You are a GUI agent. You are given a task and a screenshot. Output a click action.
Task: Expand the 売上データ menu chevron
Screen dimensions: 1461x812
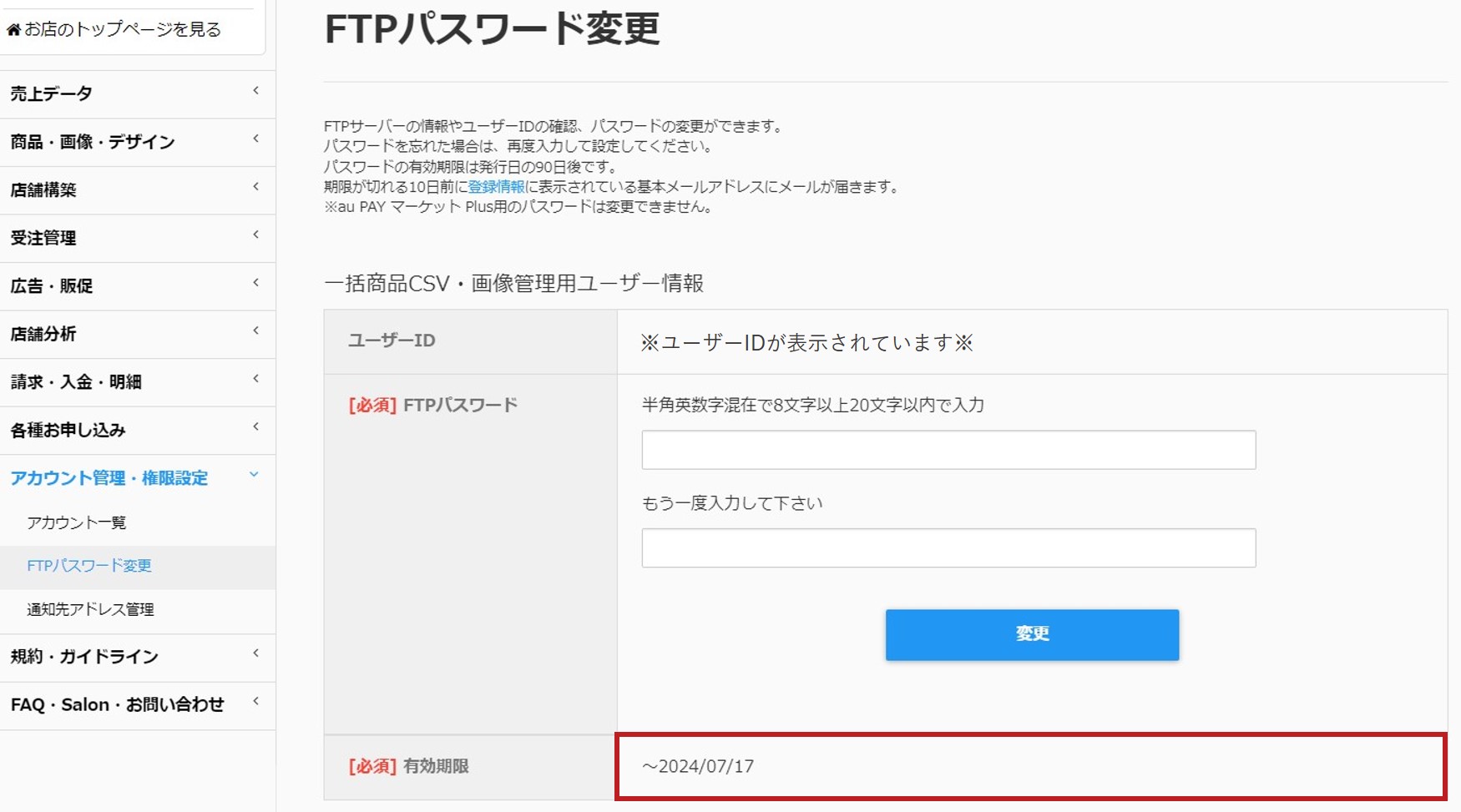tap(255, 90)
